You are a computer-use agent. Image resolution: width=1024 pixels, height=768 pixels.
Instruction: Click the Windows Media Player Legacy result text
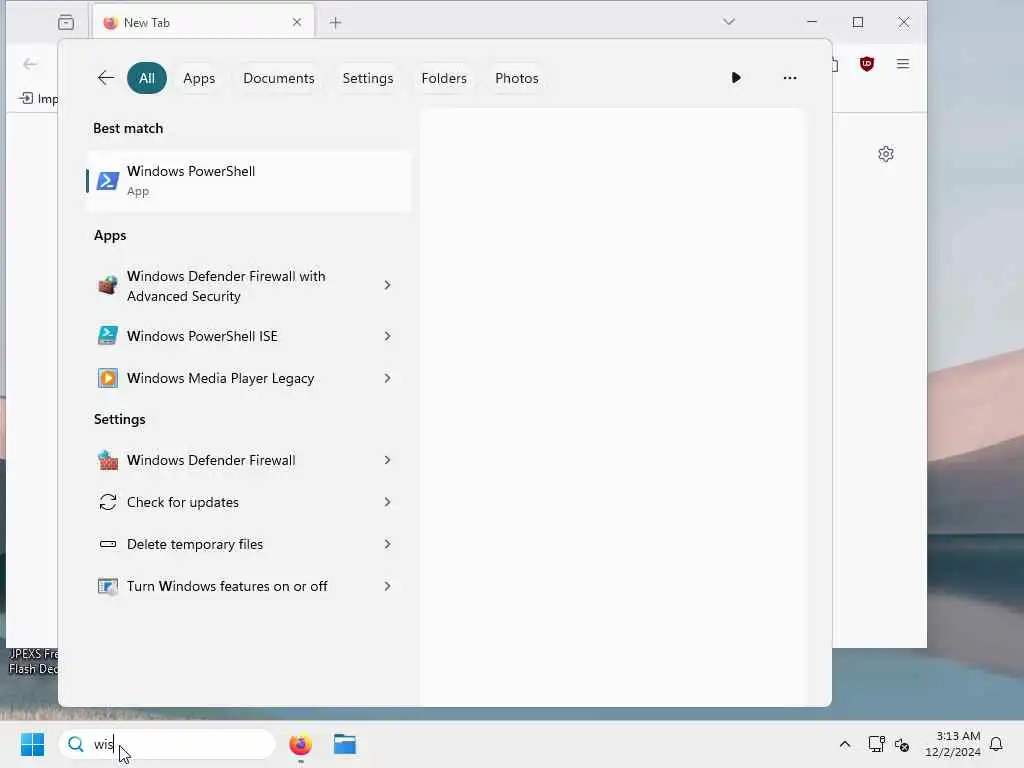(221, 378)
